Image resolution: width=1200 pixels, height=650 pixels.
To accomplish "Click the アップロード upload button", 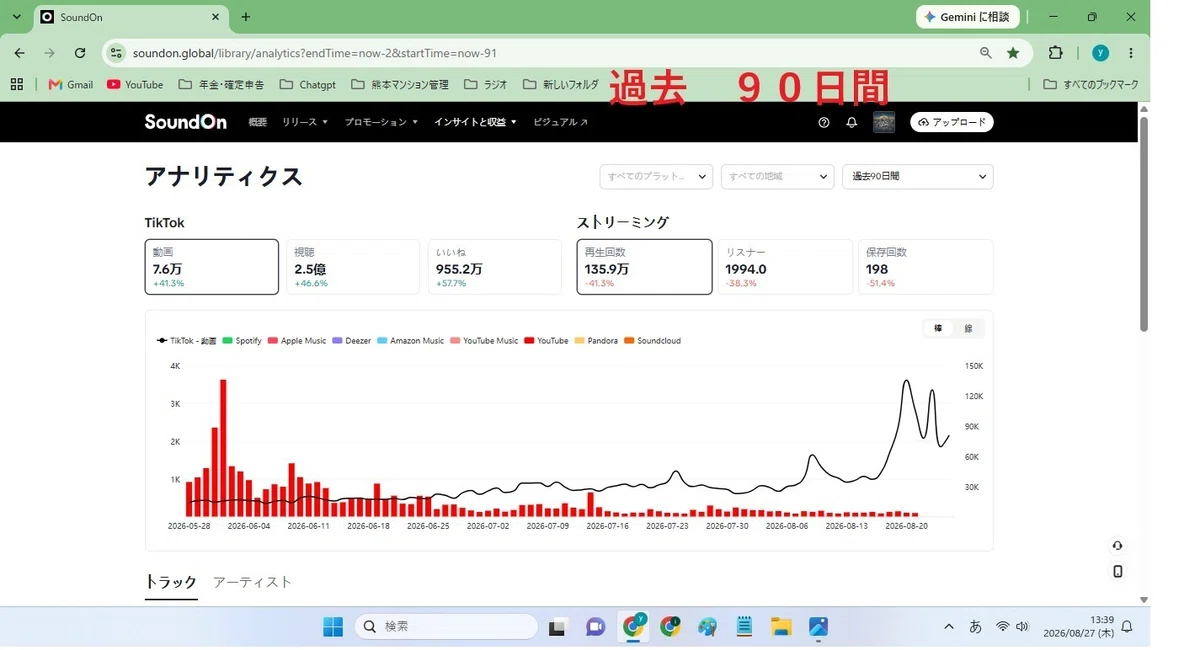I will (951, 122).
